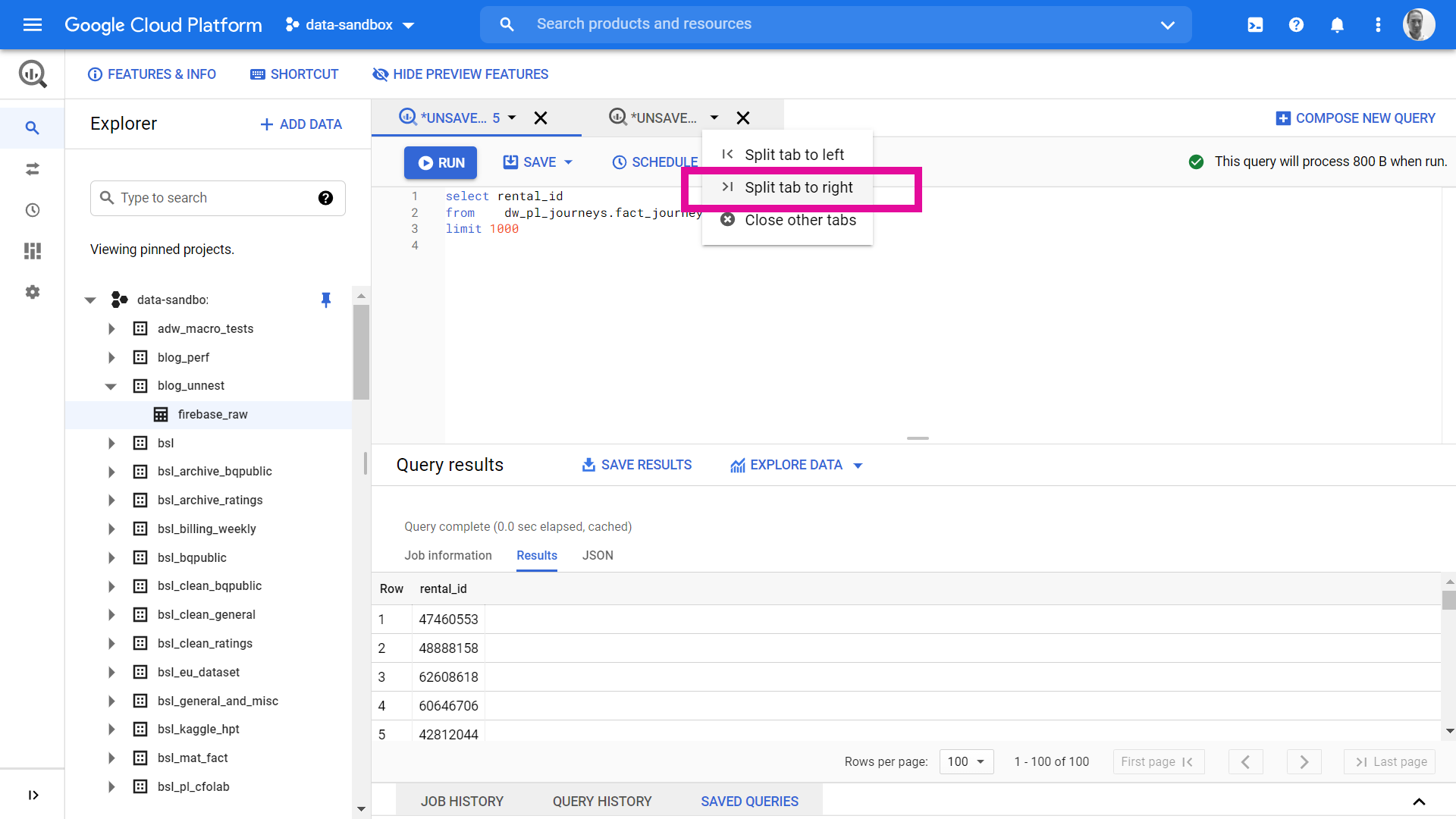Expand the blog_perf dataset
This screenshot has height=819, width=1456.
[111, 357]
